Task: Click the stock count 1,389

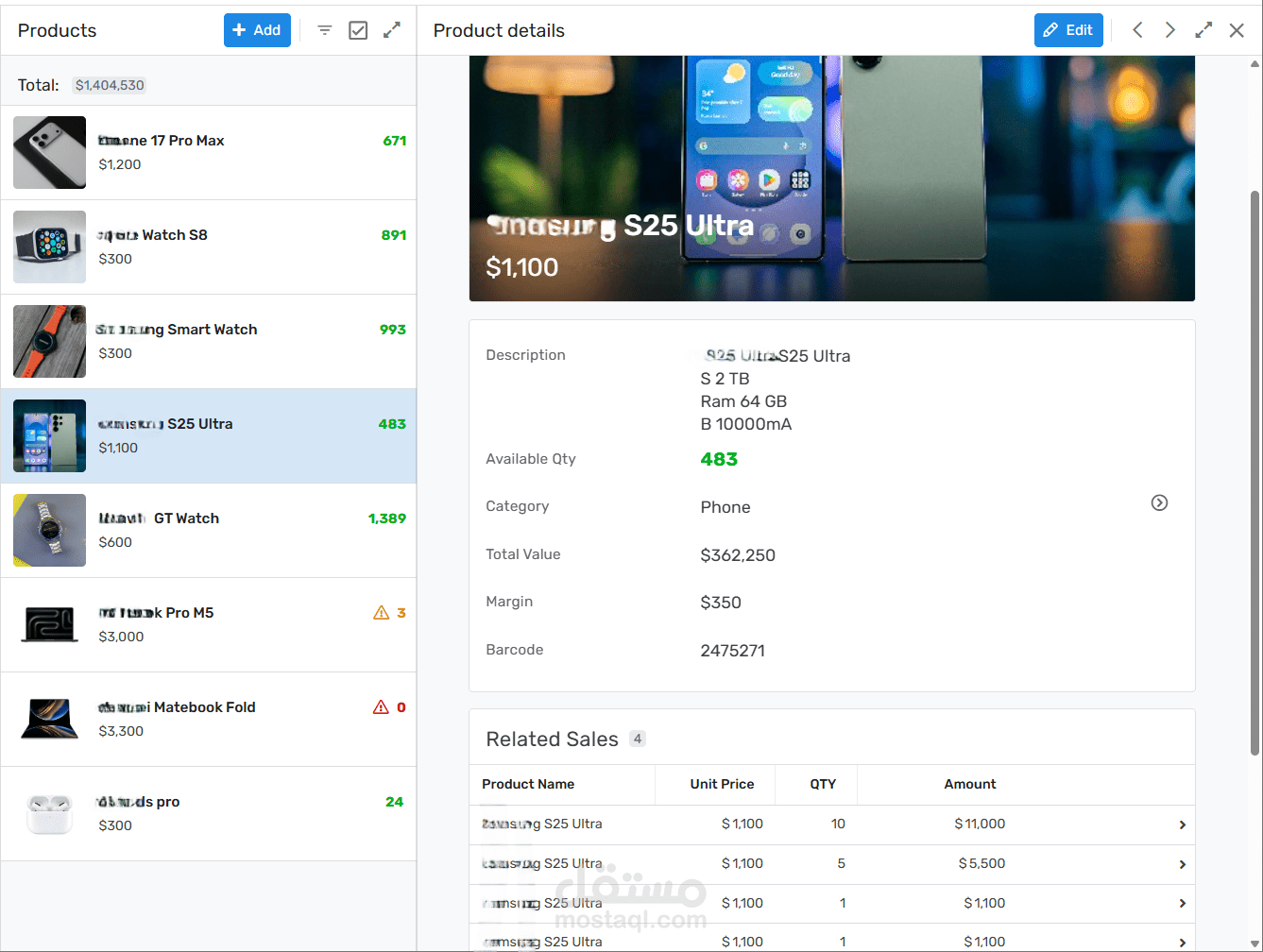Action: pyautogui.click(x=387, y=518)
